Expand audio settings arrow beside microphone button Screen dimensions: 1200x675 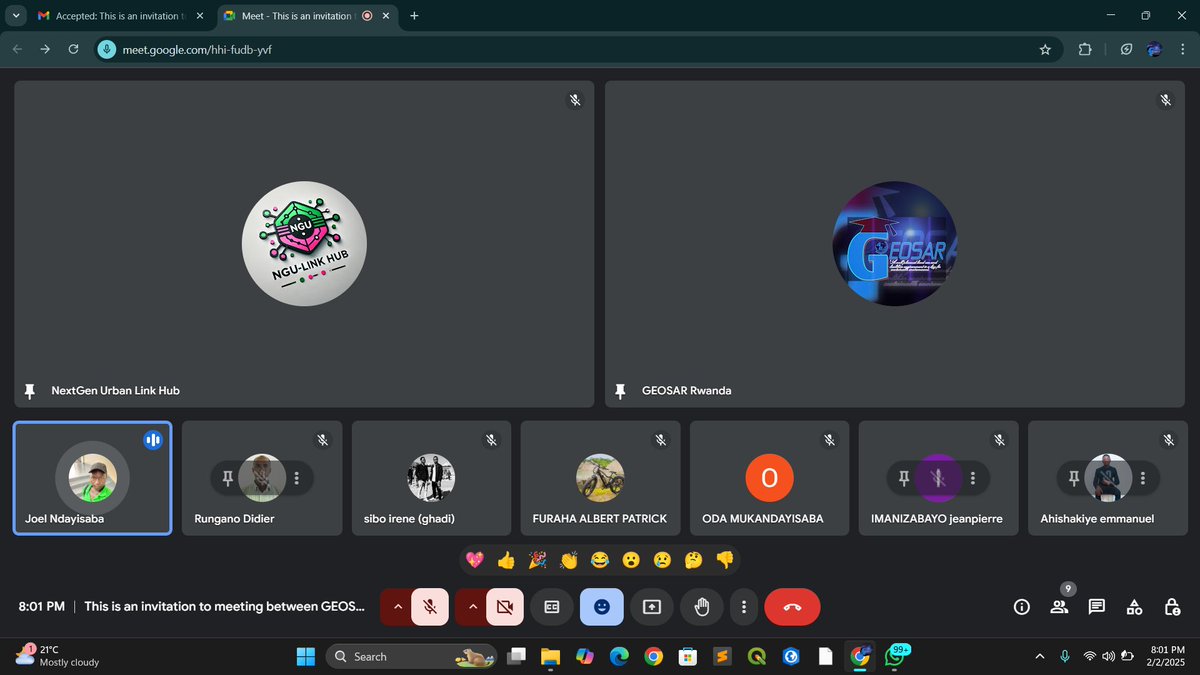(397, 606)
